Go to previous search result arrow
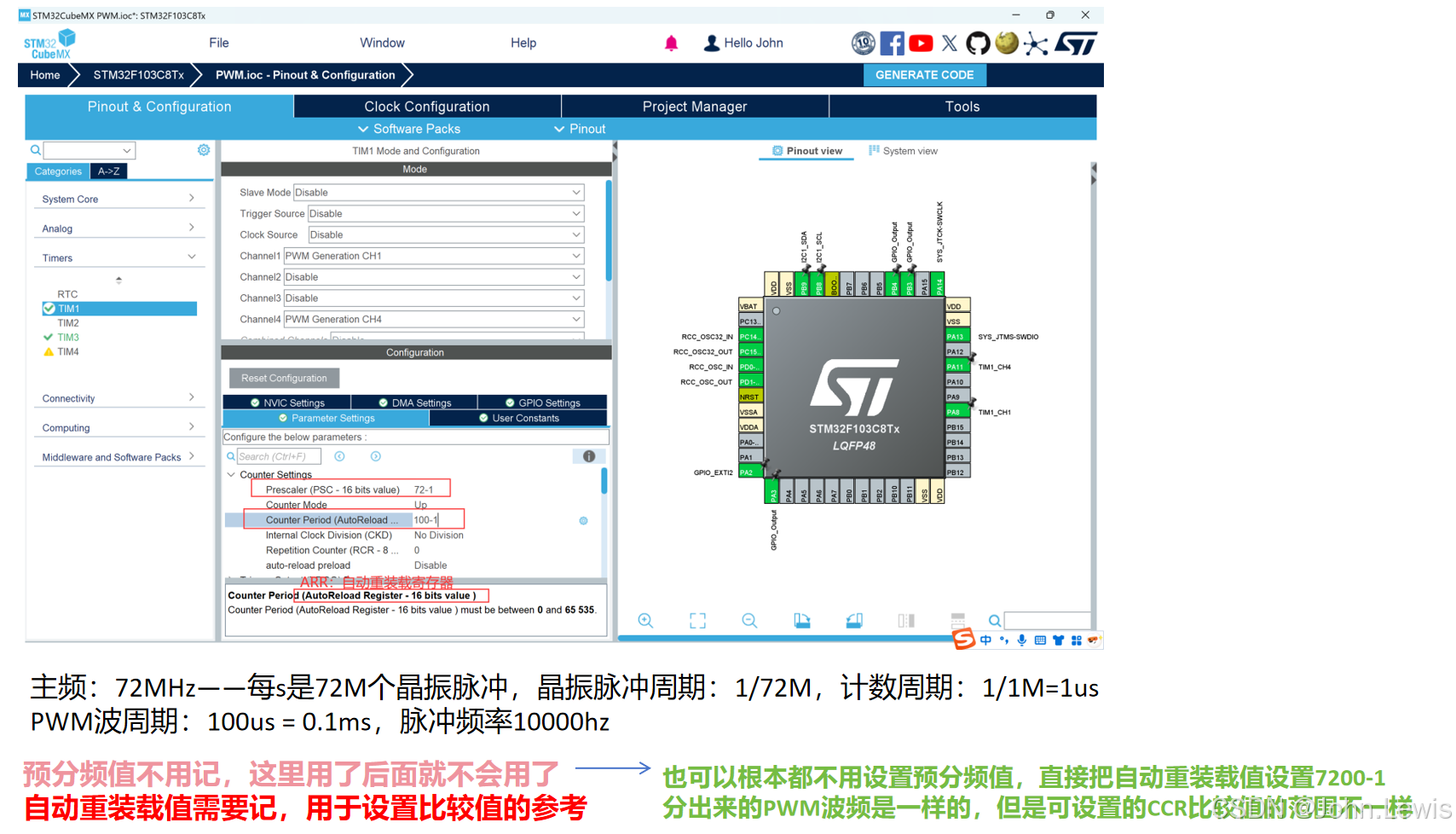 (x=339, y=456)
